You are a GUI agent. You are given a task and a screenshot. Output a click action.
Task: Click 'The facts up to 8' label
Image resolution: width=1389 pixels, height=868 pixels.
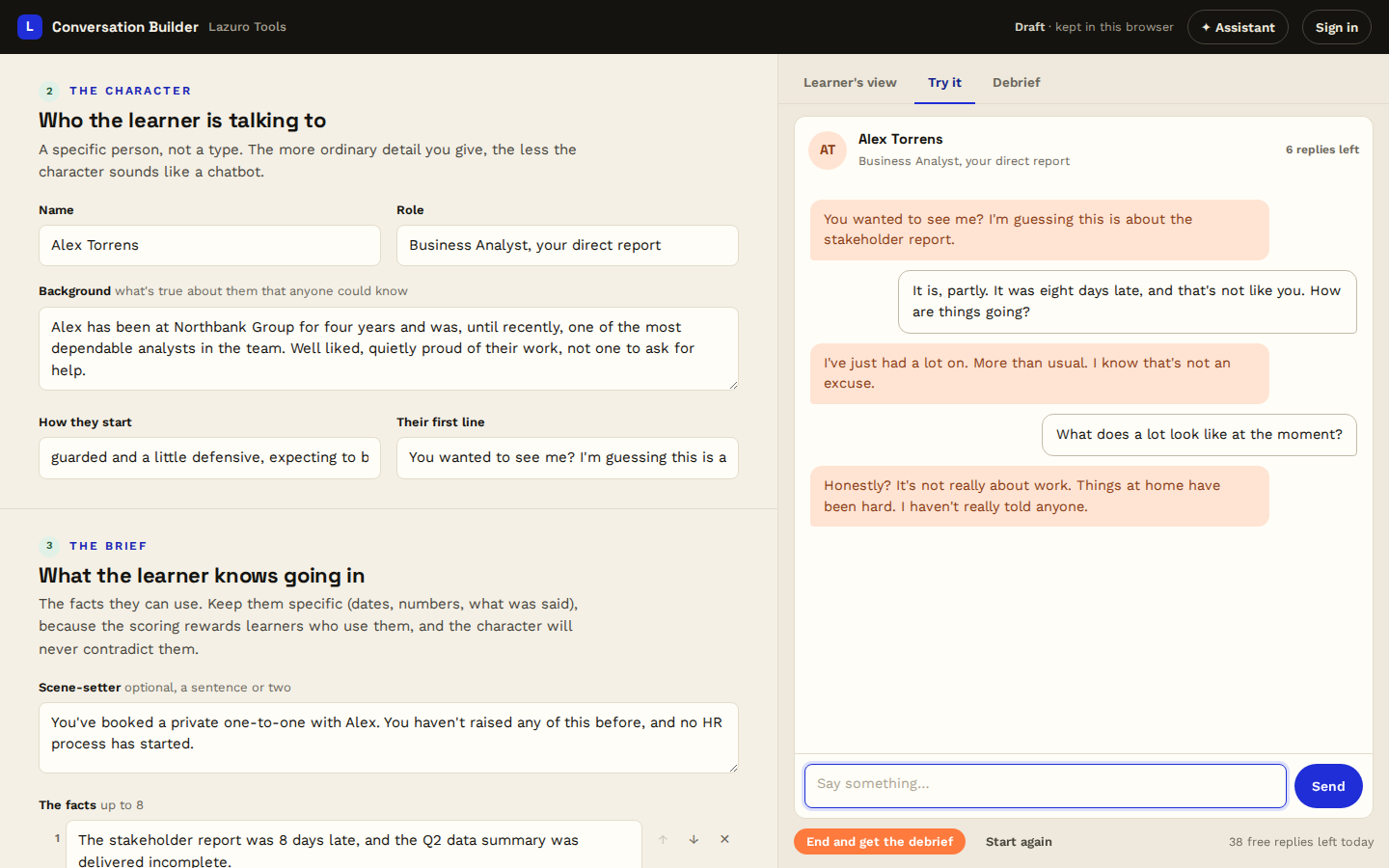click(91, 805)
